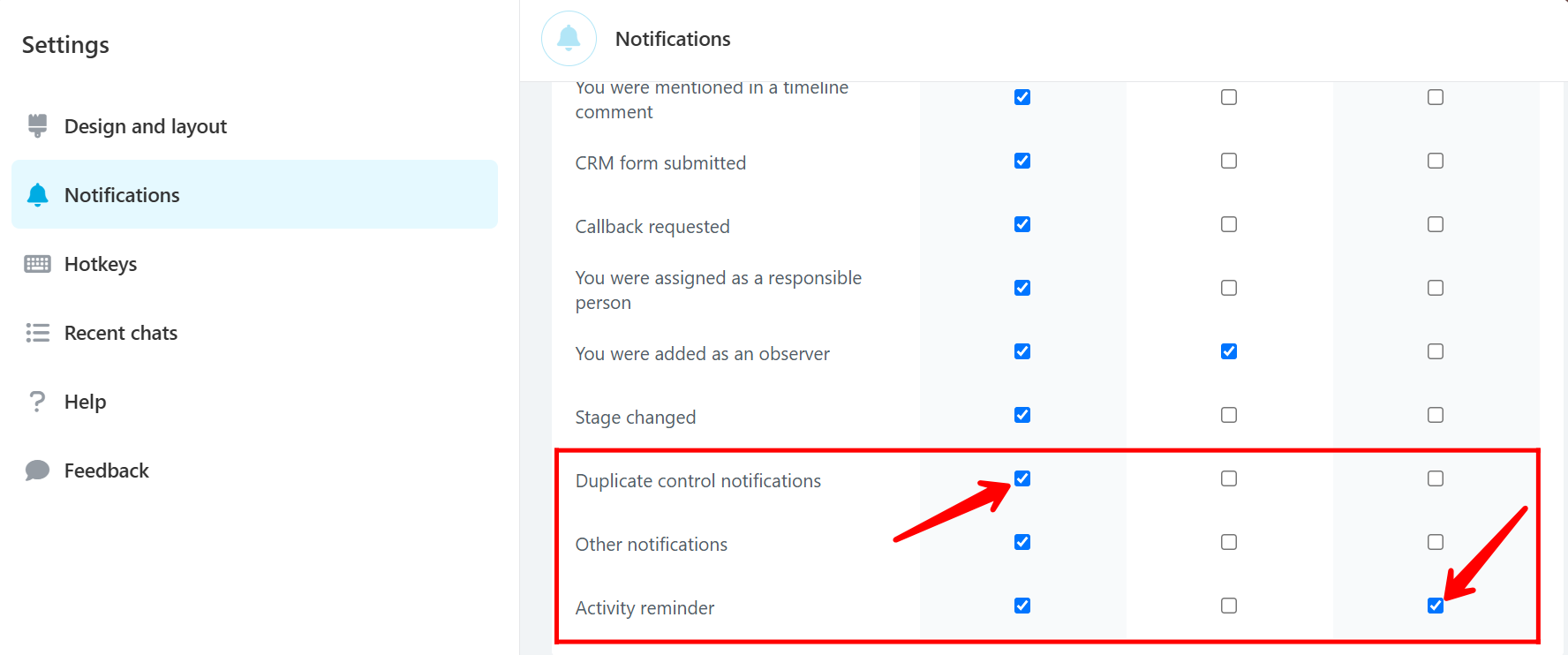Screen dimensions: 1568x655
Task: Toggle first checkbox for Duplicate control notifications
Action: [x=1022, y=478]
